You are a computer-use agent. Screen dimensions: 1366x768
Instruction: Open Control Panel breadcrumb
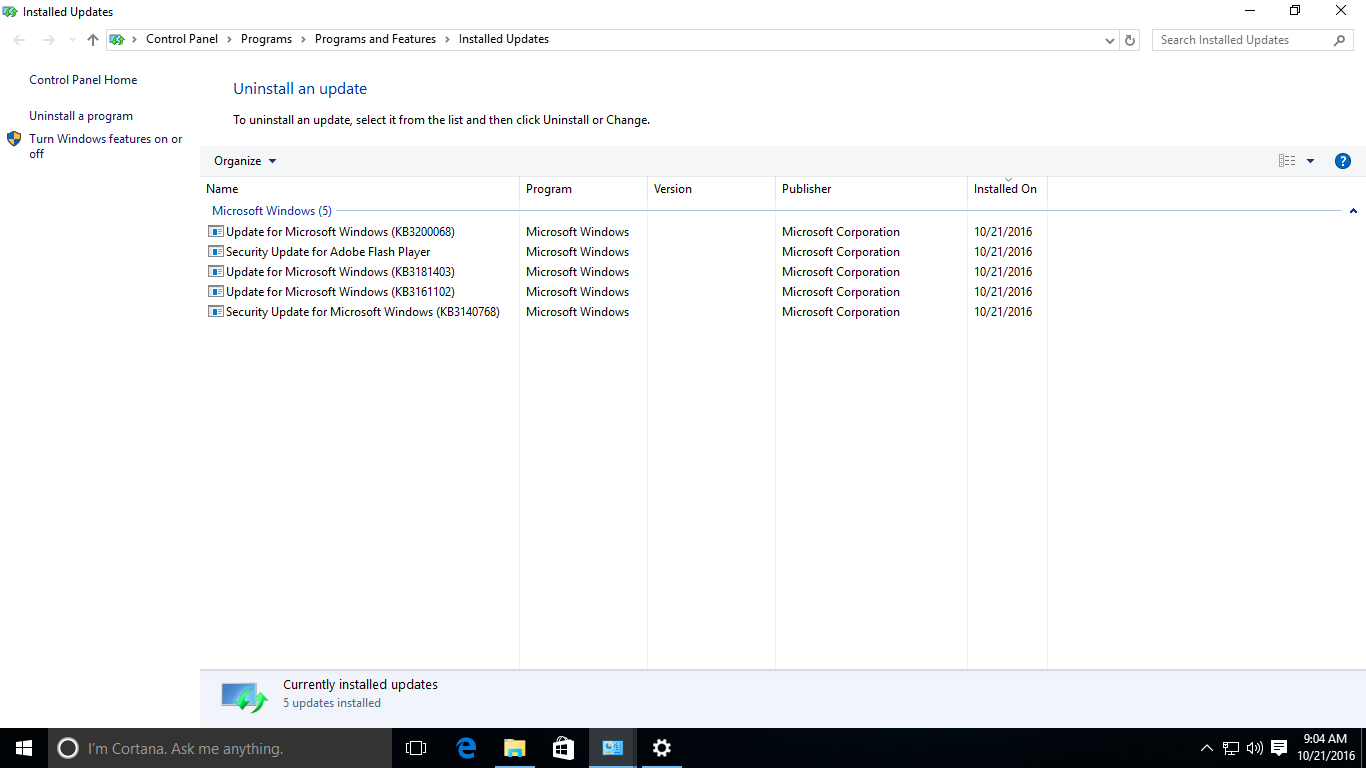click(182, 39)
